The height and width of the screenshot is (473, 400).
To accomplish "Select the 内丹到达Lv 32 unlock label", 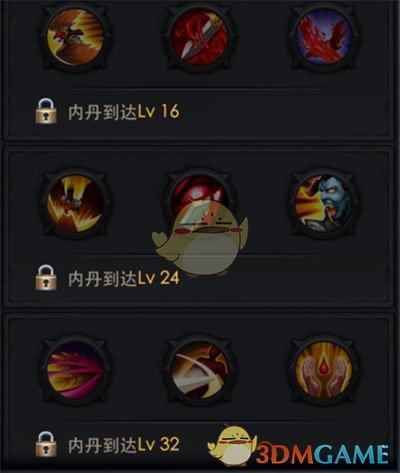I will 124,445.
